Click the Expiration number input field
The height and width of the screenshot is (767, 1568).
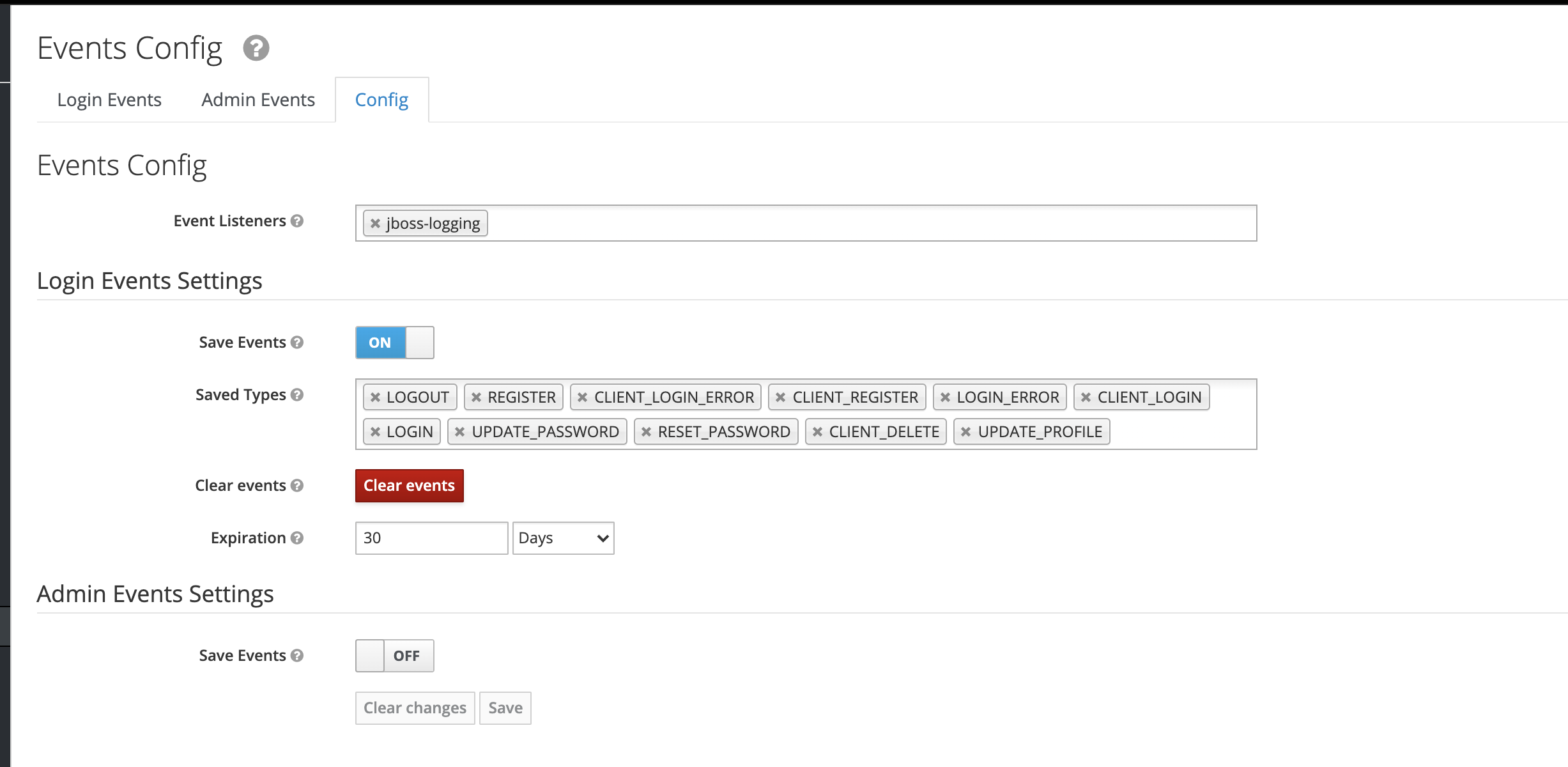431,538
